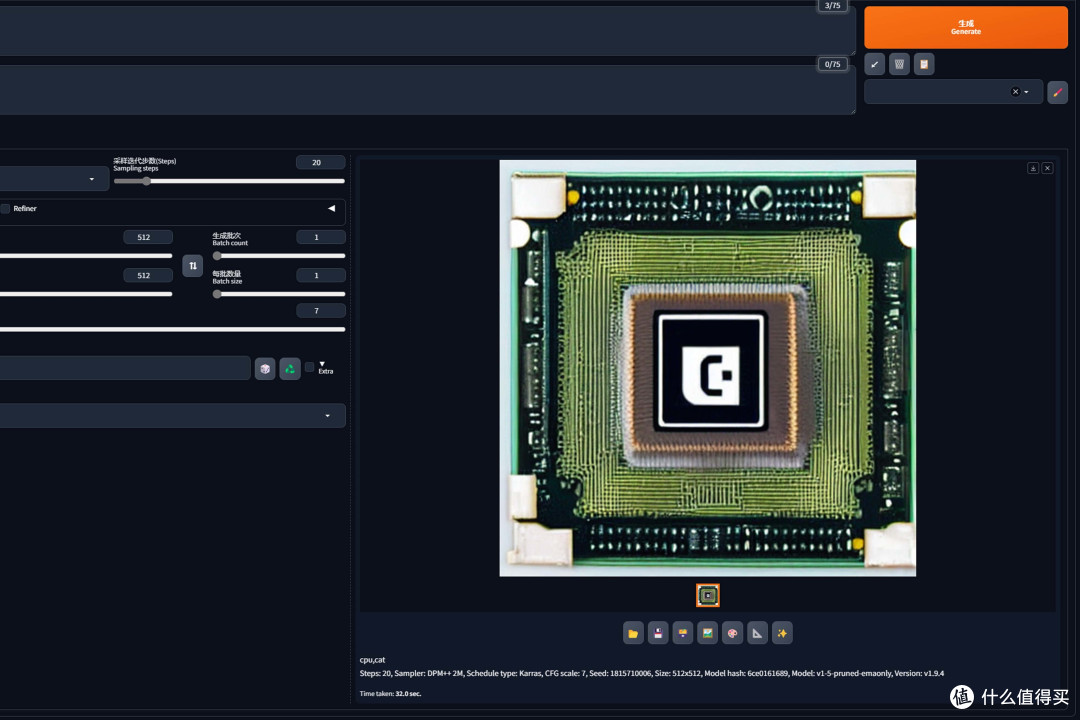The width and height of the screenshot is (1080, 720).
Task: Click the Batch size slider
Action: click(278, 294)
